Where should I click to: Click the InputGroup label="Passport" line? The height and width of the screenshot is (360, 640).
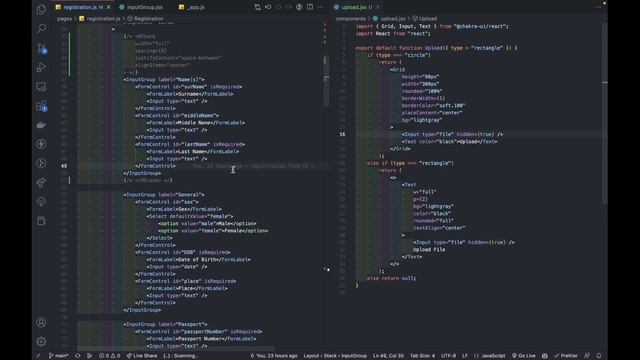point(165,324)
